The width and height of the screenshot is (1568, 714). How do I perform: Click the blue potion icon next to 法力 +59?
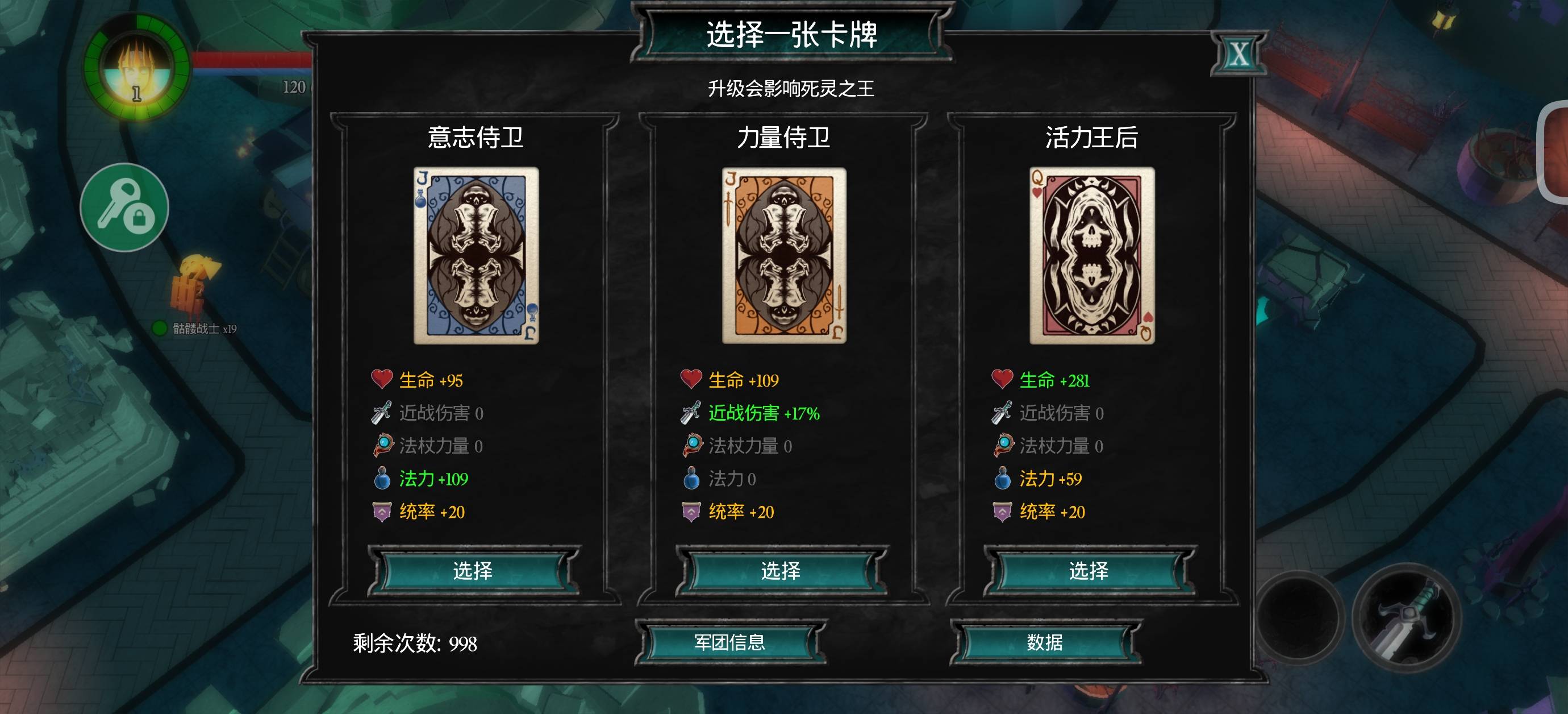point(1002,478)
